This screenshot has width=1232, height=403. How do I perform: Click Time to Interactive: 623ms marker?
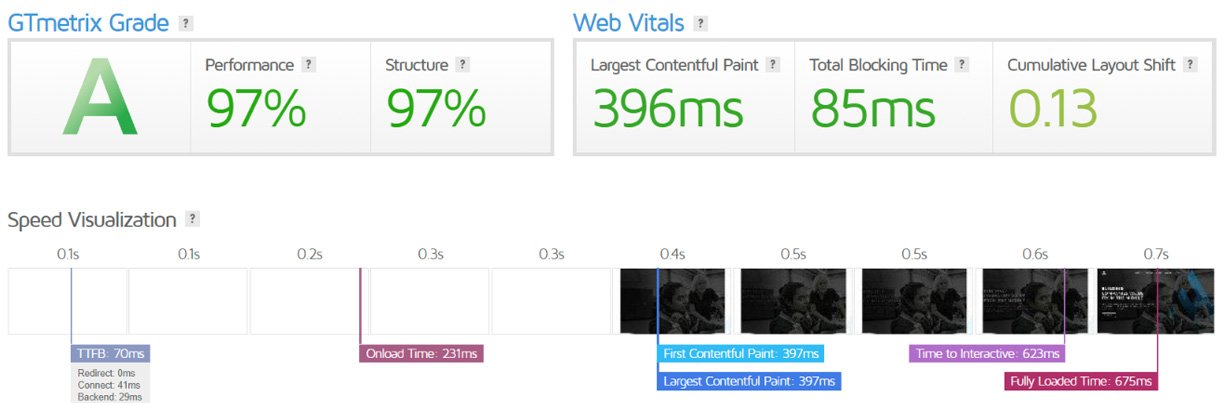[x=987, y=354]
